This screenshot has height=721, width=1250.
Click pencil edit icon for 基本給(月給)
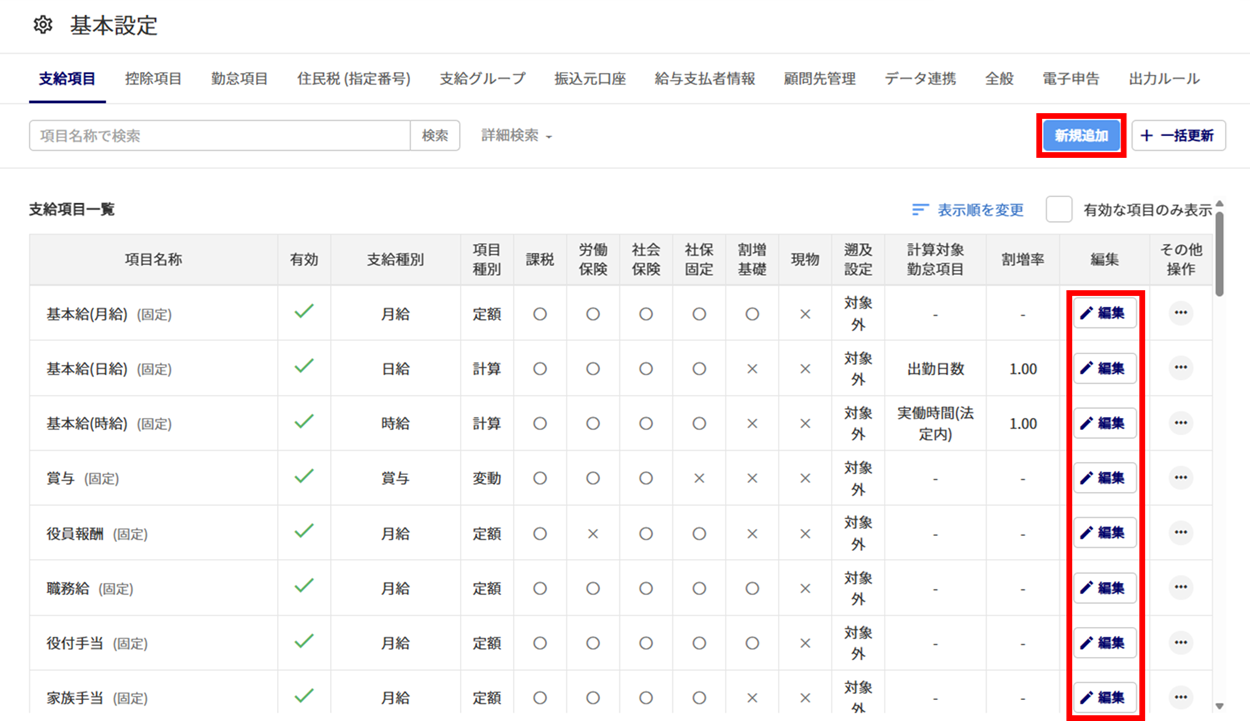coord(1087,314)
